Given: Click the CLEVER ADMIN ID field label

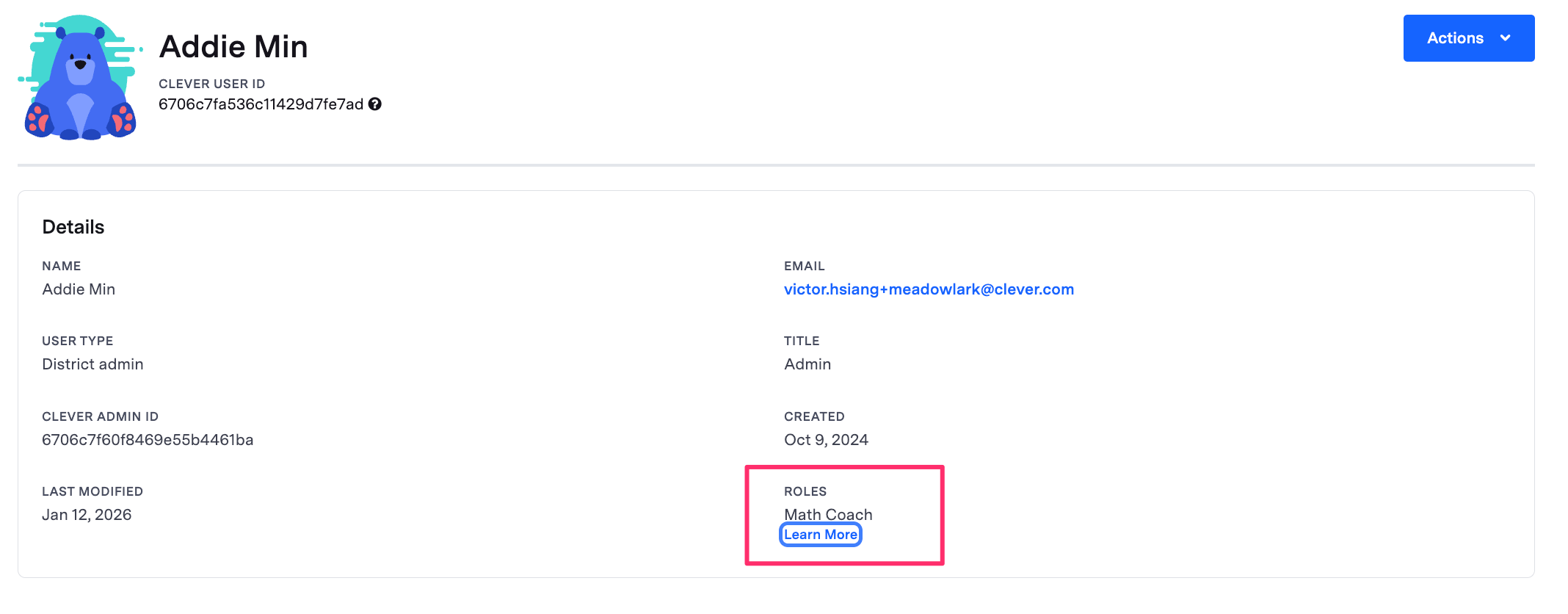Looking at the screenshot, I should pos(100,416).
